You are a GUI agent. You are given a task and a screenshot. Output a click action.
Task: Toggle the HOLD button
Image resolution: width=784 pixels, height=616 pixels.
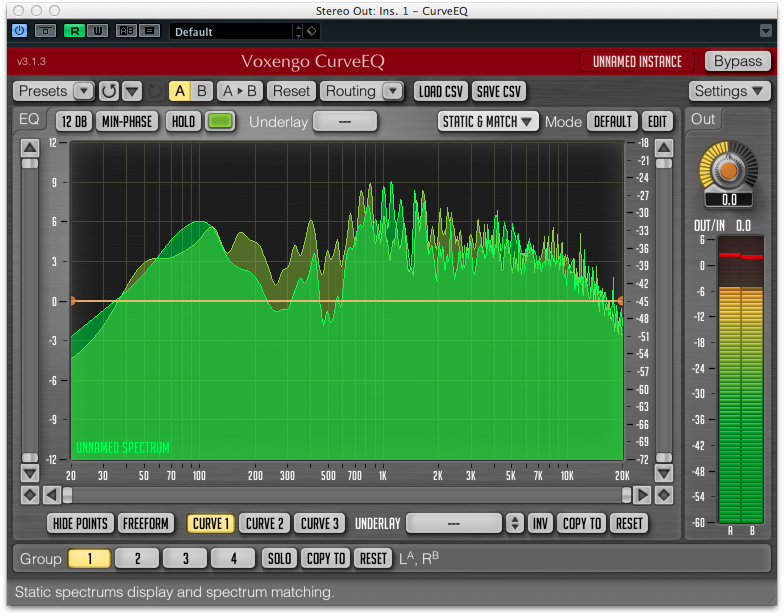(x=184, y=122)
